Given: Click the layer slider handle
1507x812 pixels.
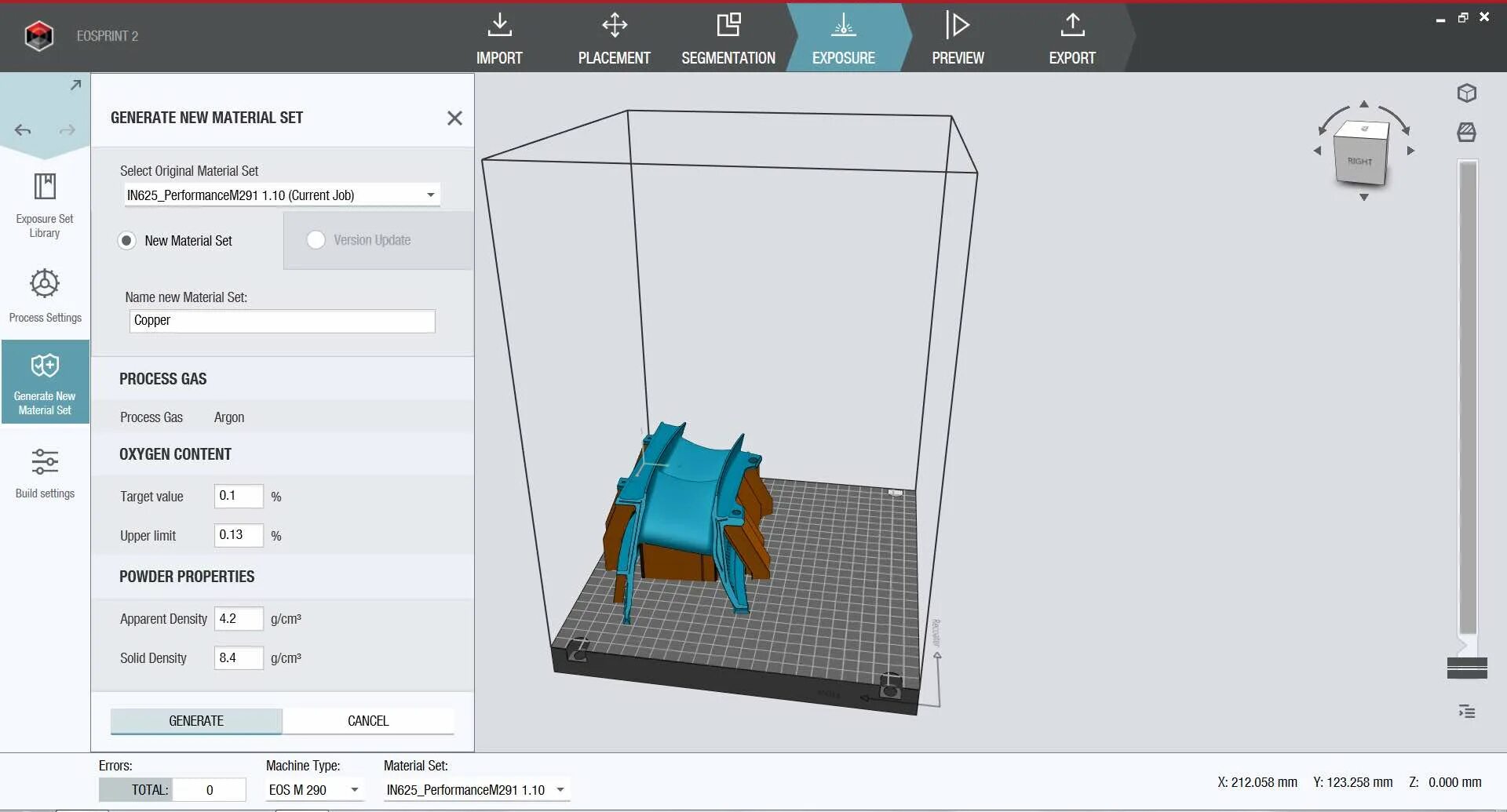Looking at the screenshot, I should [x=1467, y=668].
